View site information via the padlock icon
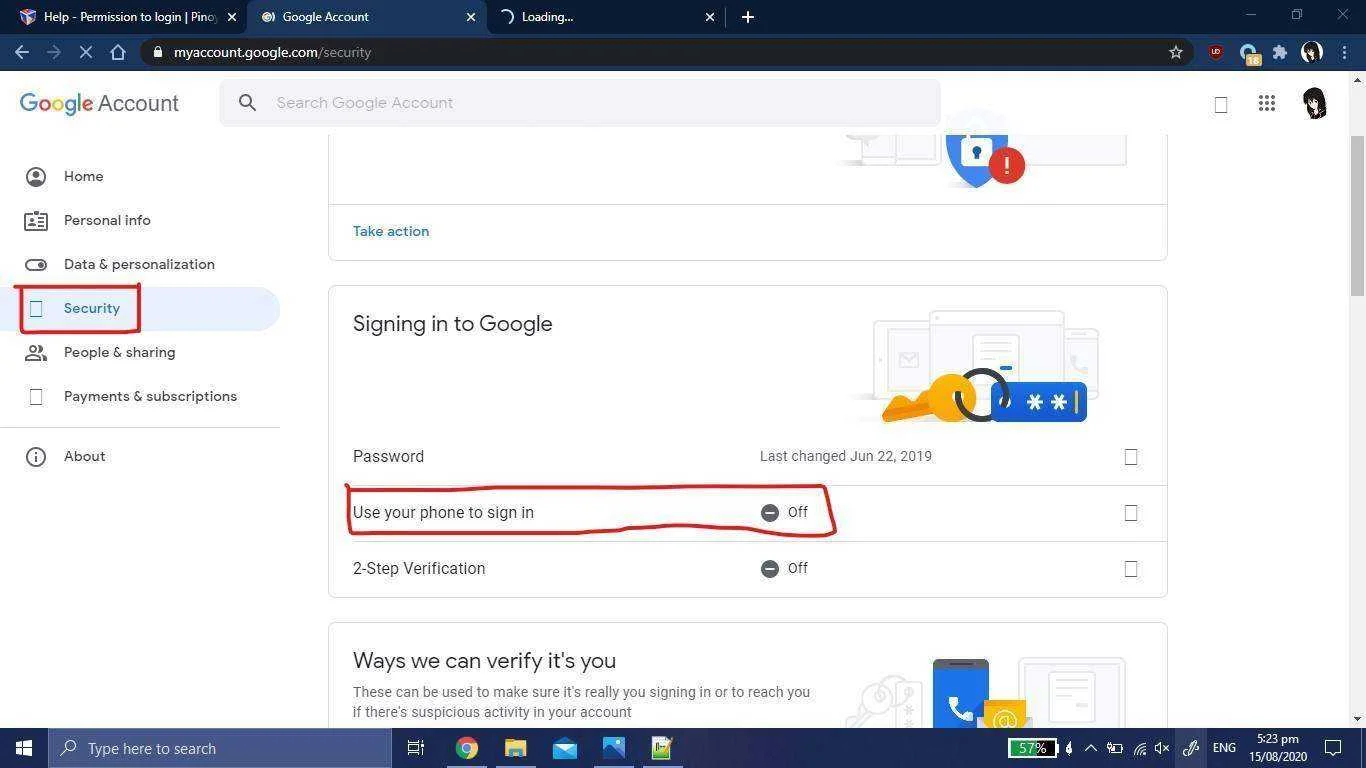Screen dimensions: 1366x768 [157, 52]
